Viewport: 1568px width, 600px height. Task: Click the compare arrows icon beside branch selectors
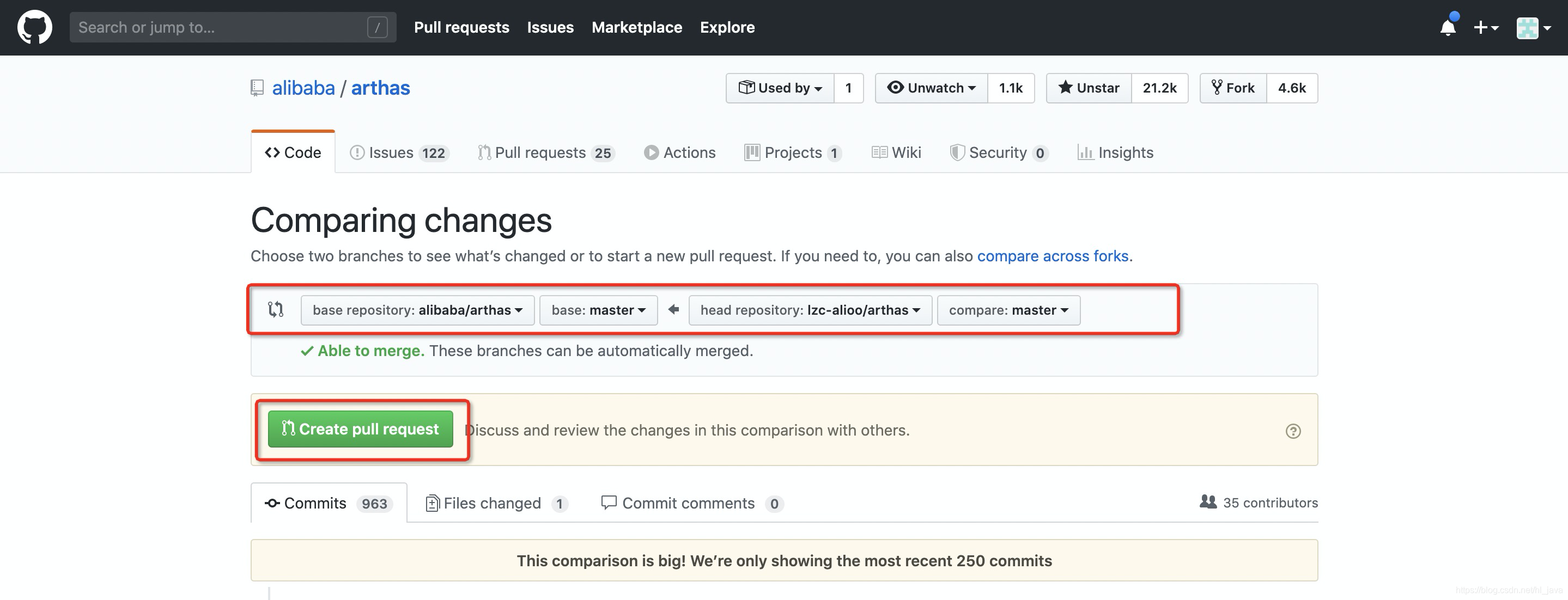[x=275, y=309]
